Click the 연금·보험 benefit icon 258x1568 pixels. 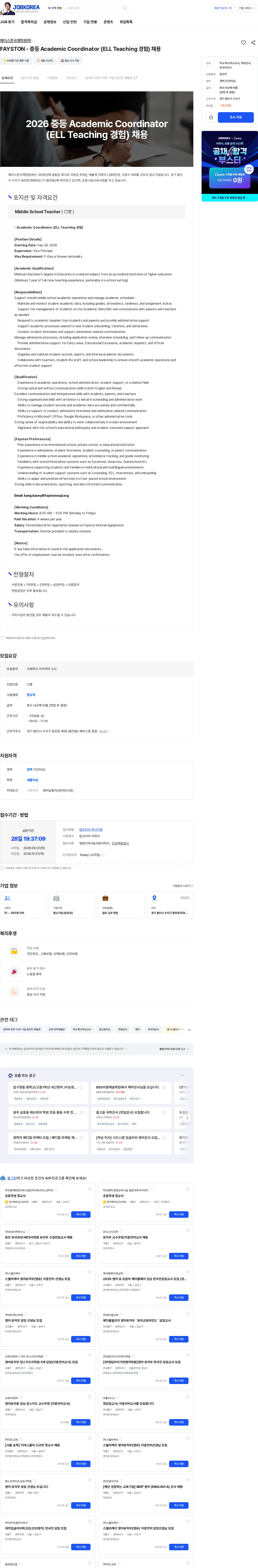click(x=14, y=951)
